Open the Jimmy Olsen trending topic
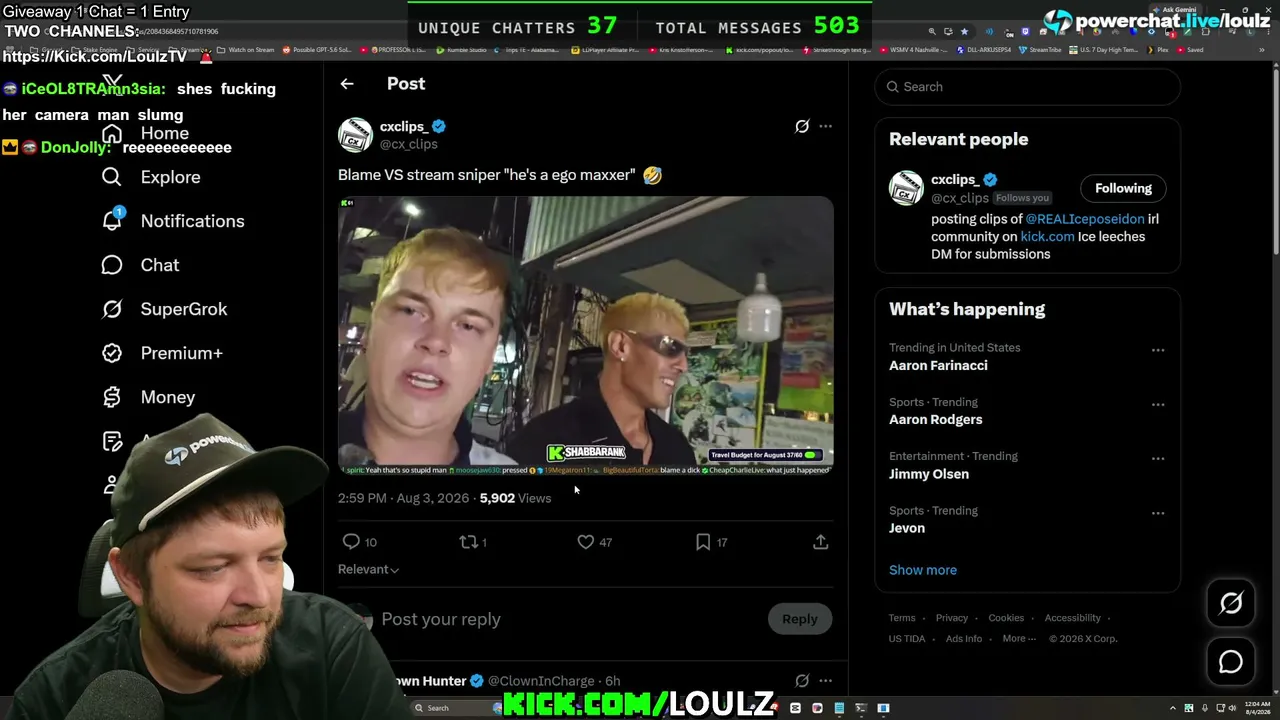 (929, 474)
